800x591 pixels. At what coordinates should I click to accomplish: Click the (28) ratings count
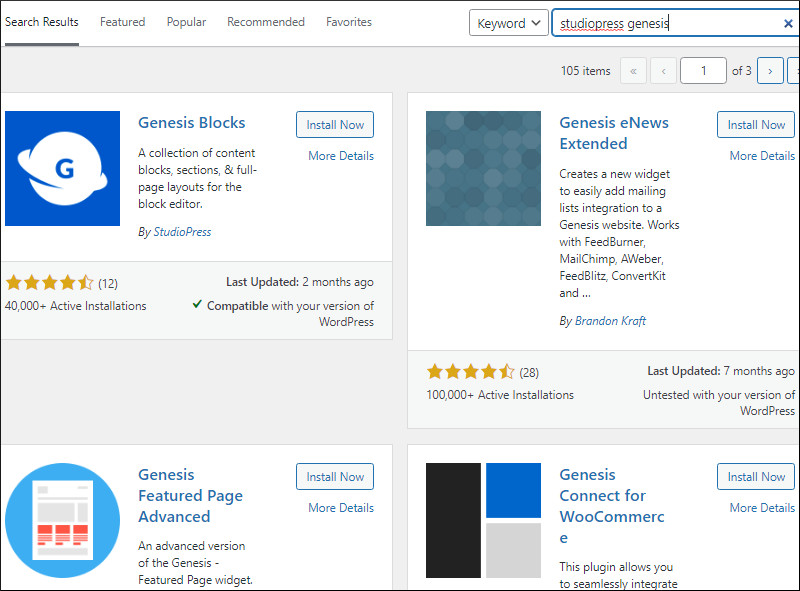point(529,373)
